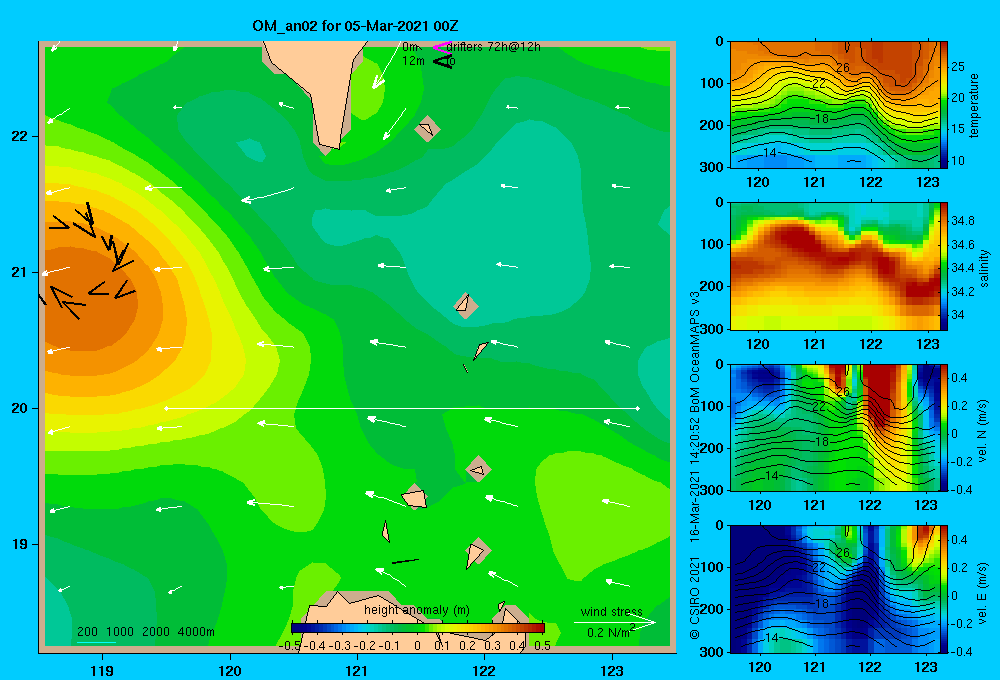Click the white transect line at 20°N
The width and height of the screenshot is (1000, 680).
point(402,408)
